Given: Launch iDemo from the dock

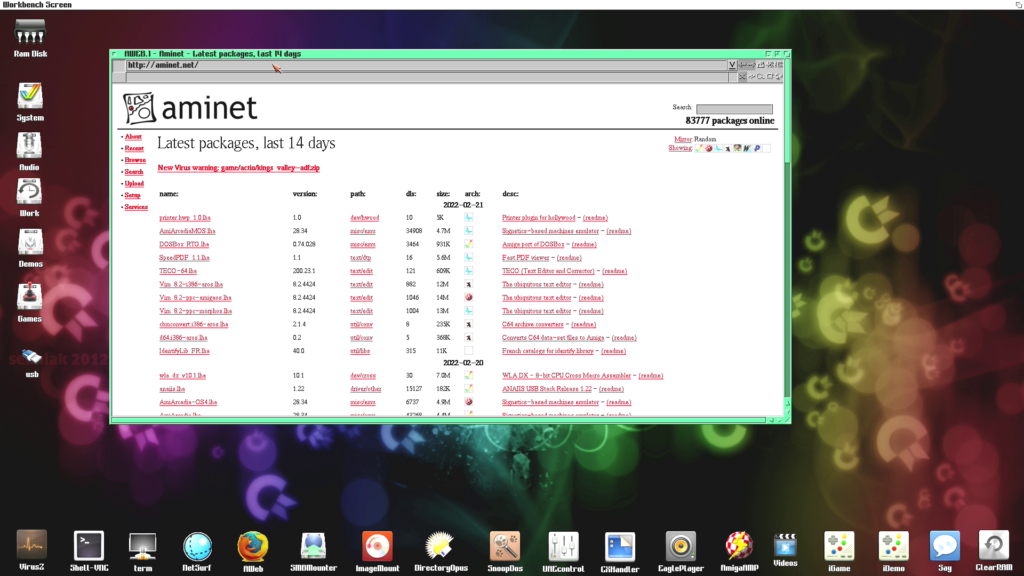Looking at the screenshot, I should 893,552.
